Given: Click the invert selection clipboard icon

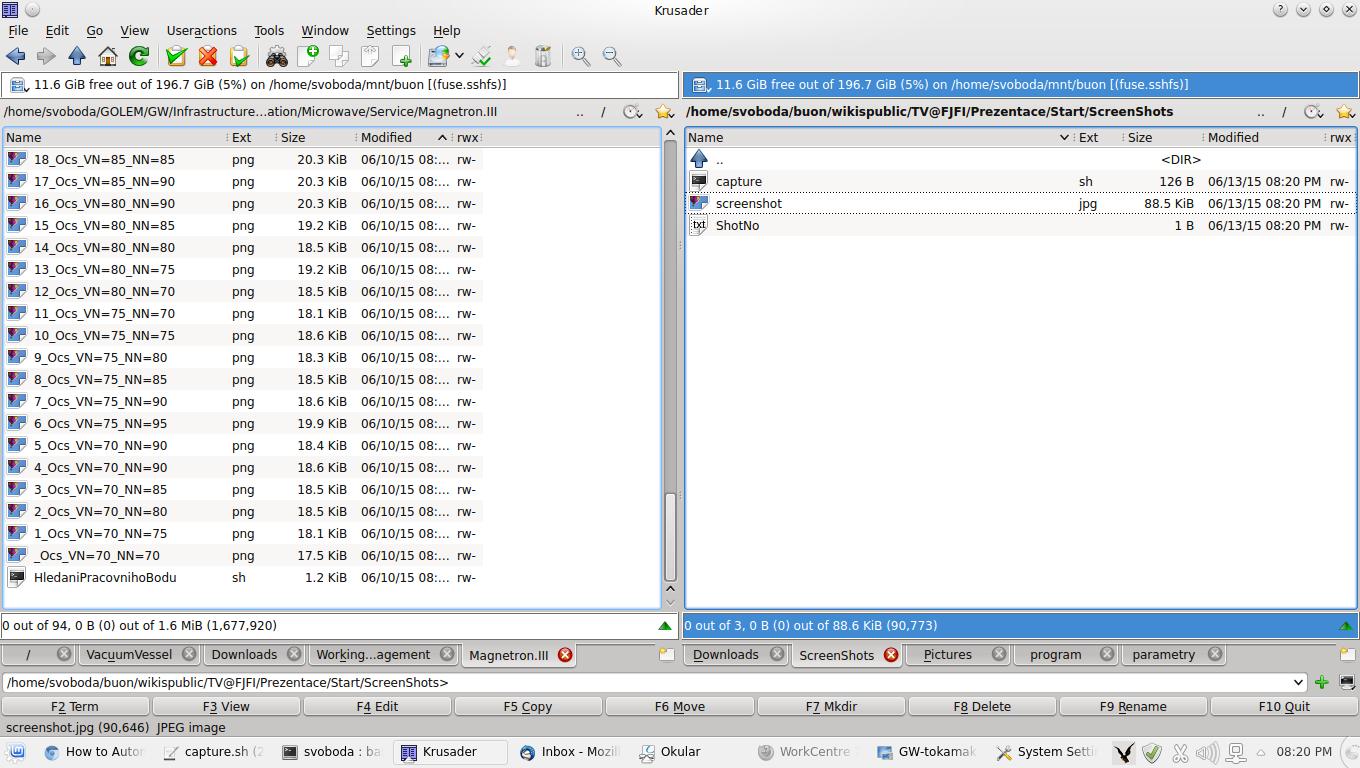Looking at the screenshot, I should pos(239,57).
